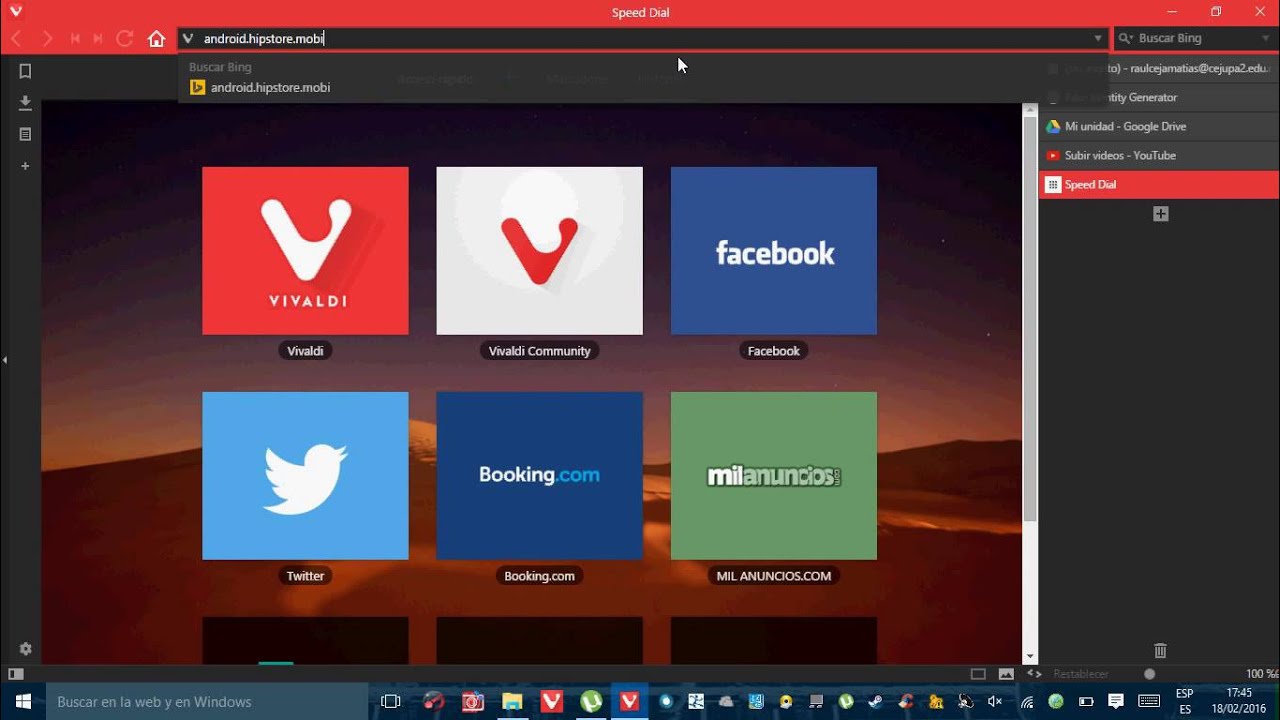Viewport: 1280px width, 720px height.
Task: Go to the home page
Action: click(156, 38)
